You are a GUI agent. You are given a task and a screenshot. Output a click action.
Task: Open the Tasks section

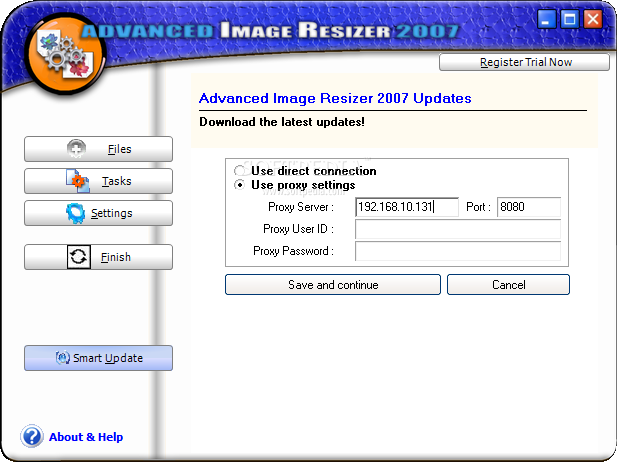point(98,181)
